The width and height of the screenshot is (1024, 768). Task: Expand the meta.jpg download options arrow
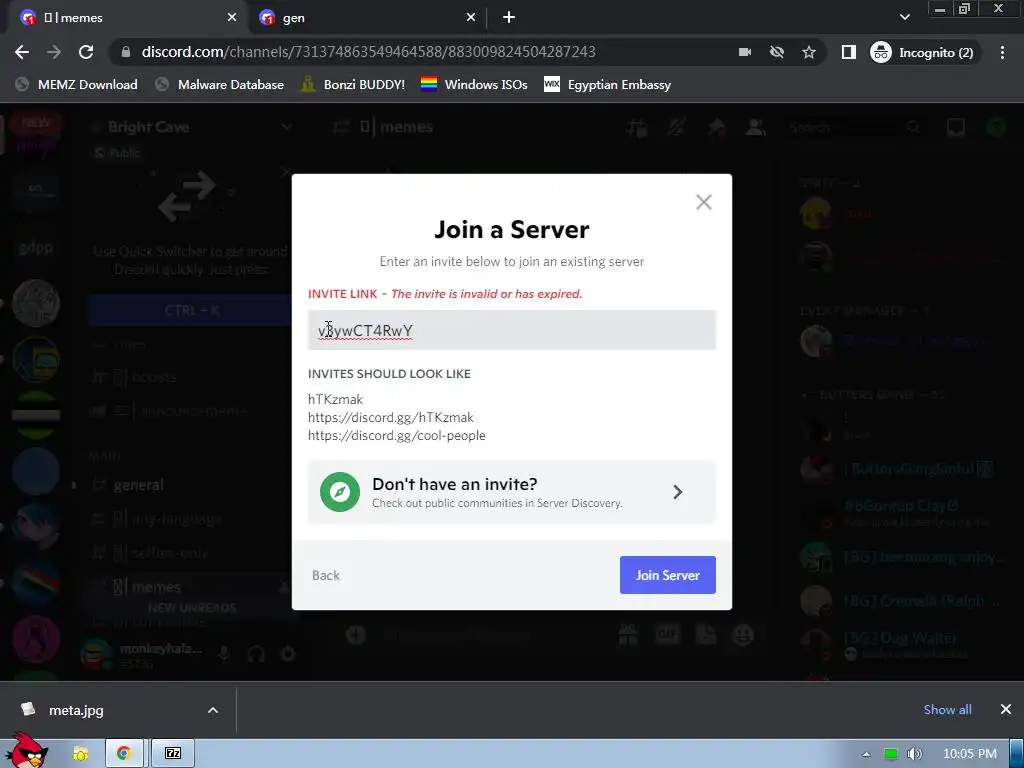pyautogui.click(x=213, y=710)
